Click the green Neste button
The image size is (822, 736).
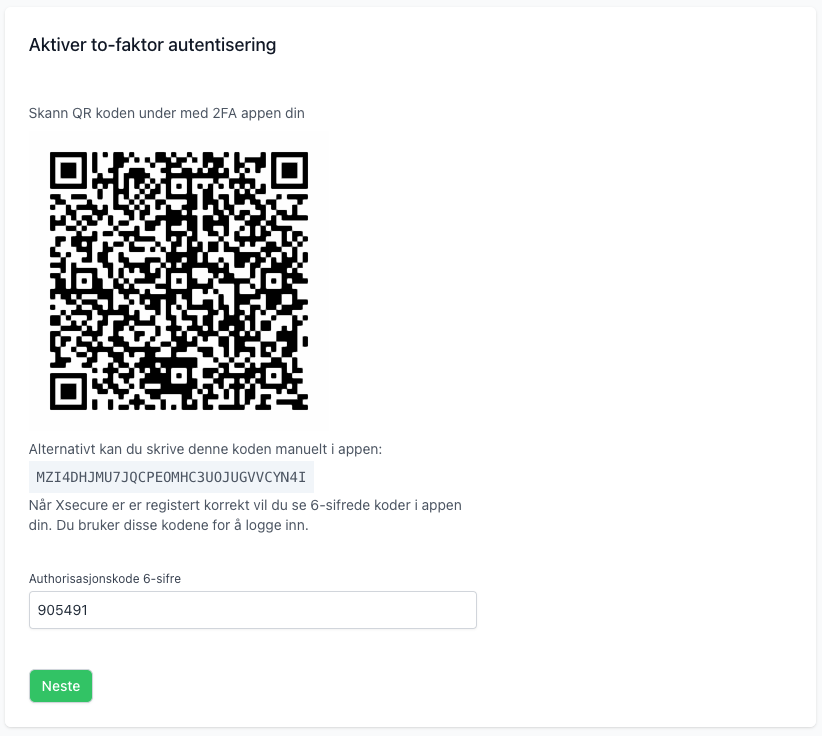pos(61,686)
